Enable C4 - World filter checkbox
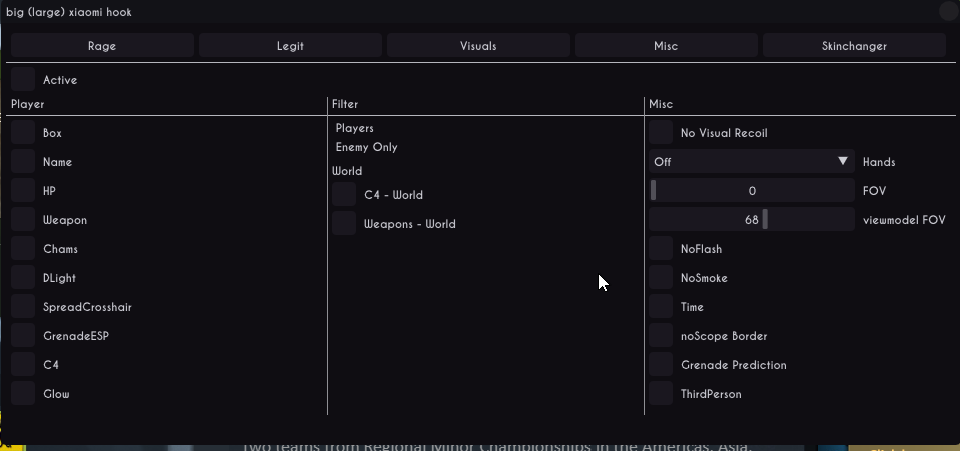 pos(344,195)
